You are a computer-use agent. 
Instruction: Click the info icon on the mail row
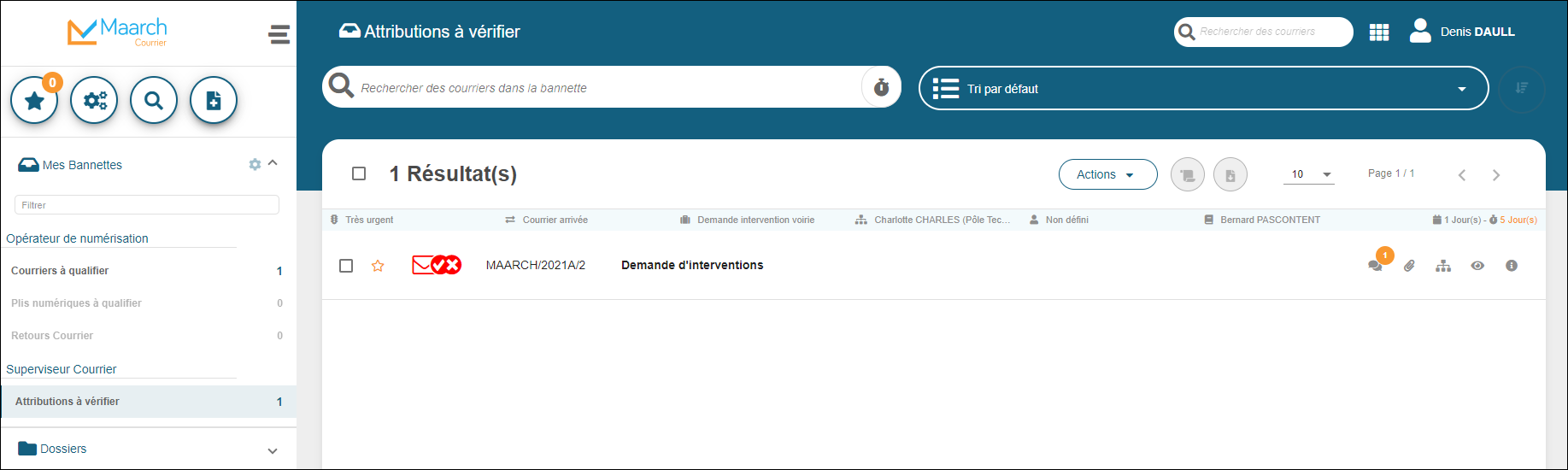pyautogui.click(x=1512, y=266)
